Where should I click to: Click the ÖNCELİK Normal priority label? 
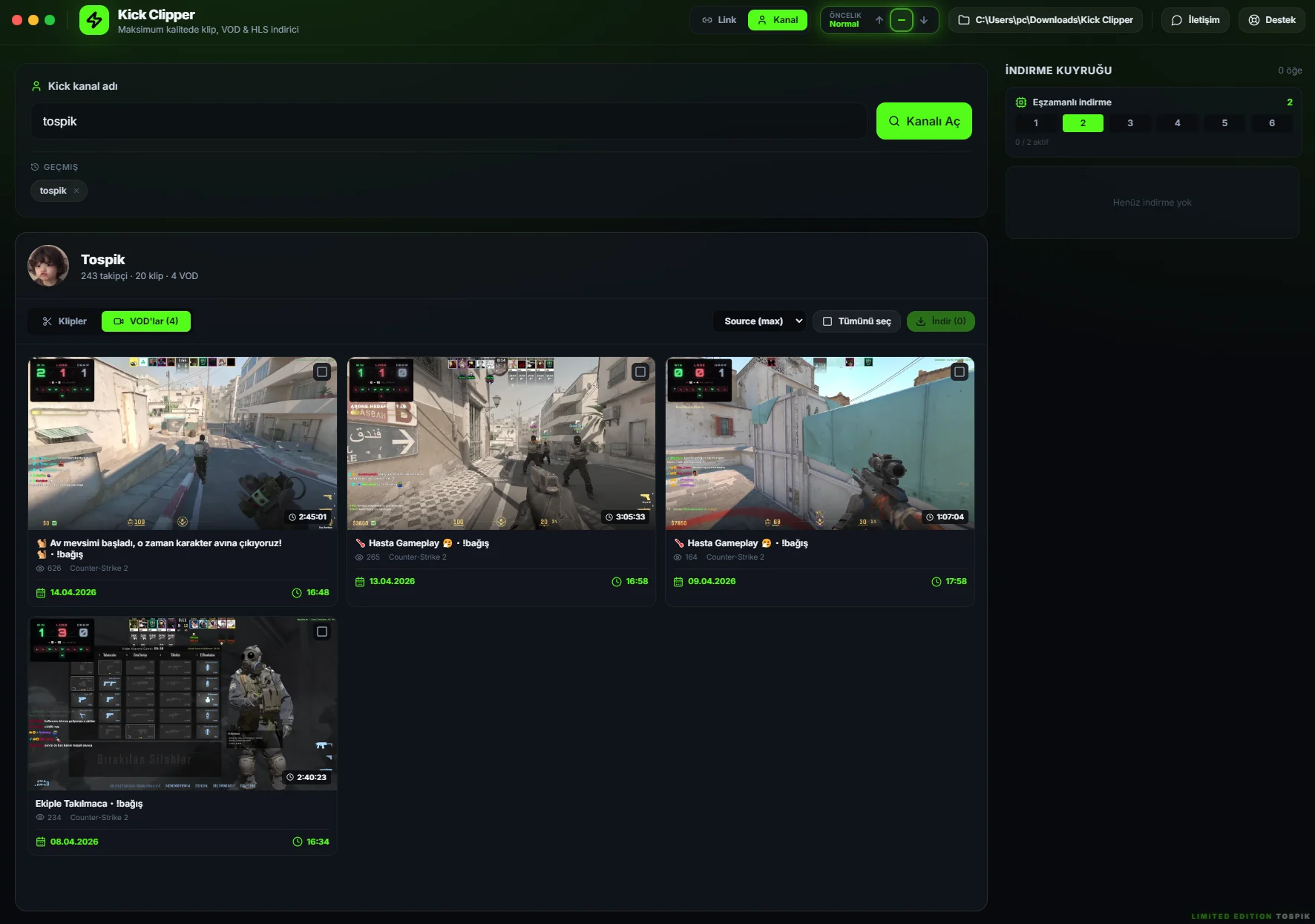pyautogui.click(x=845, y=20)
